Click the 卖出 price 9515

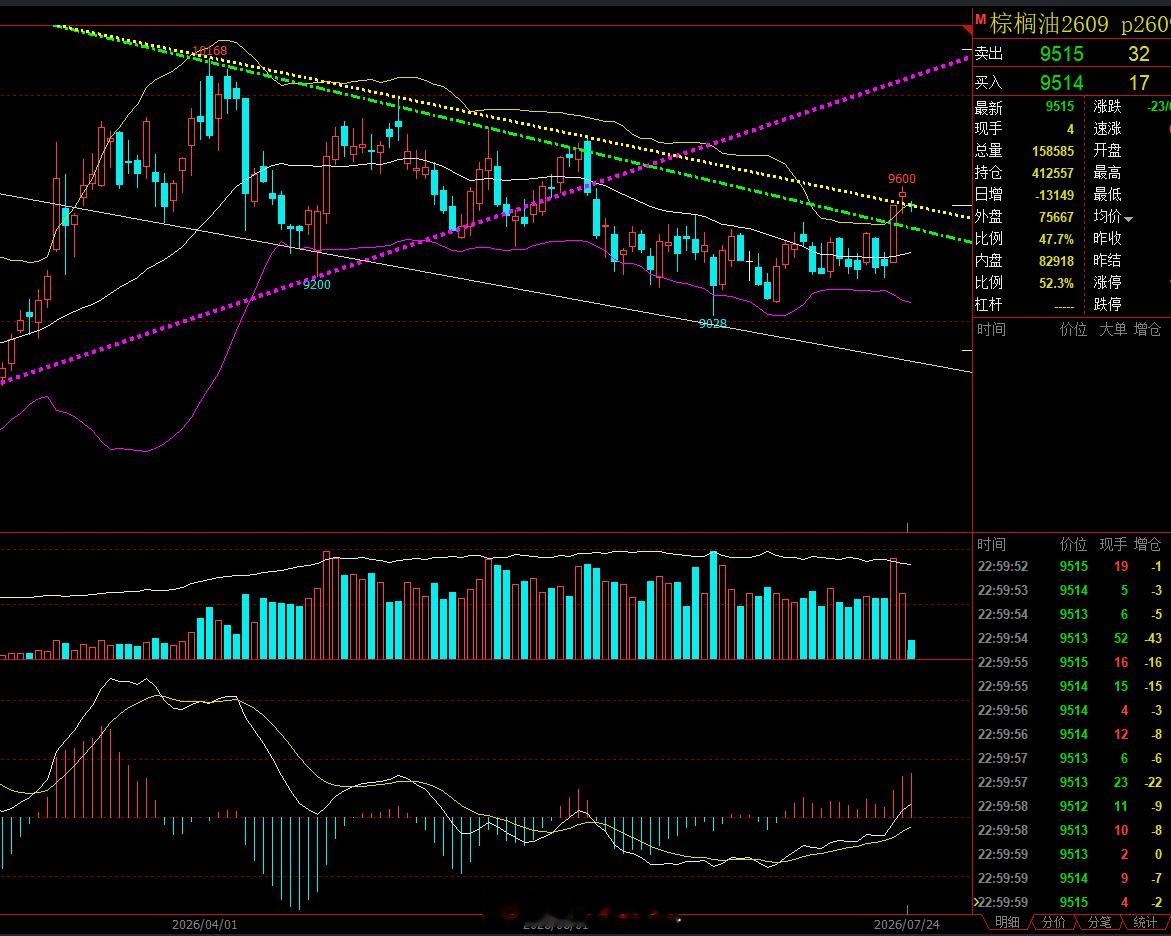(x=1061, y=54)
